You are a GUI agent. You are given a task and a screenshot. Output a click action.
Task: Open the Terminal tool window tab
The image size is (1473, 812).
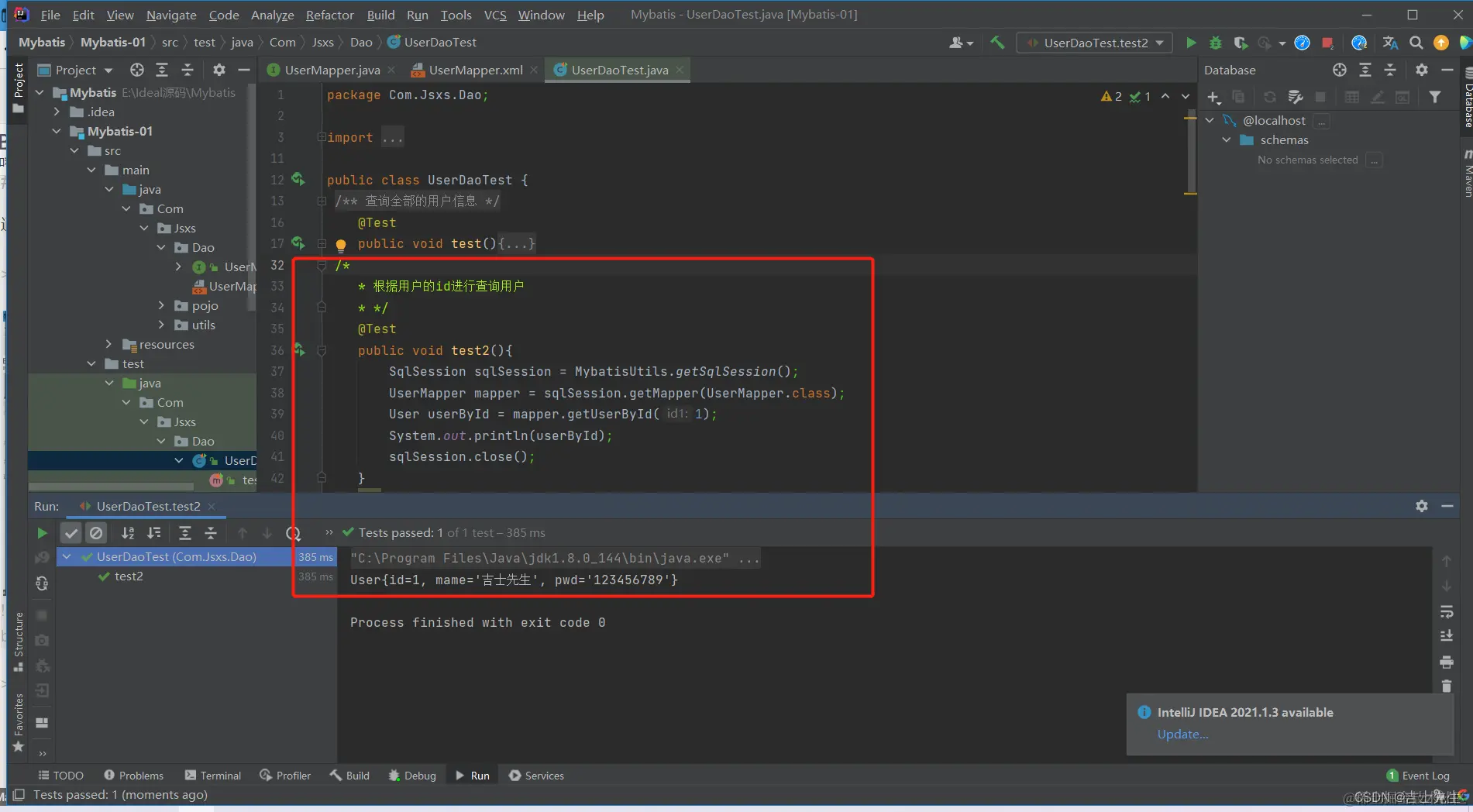213,776
